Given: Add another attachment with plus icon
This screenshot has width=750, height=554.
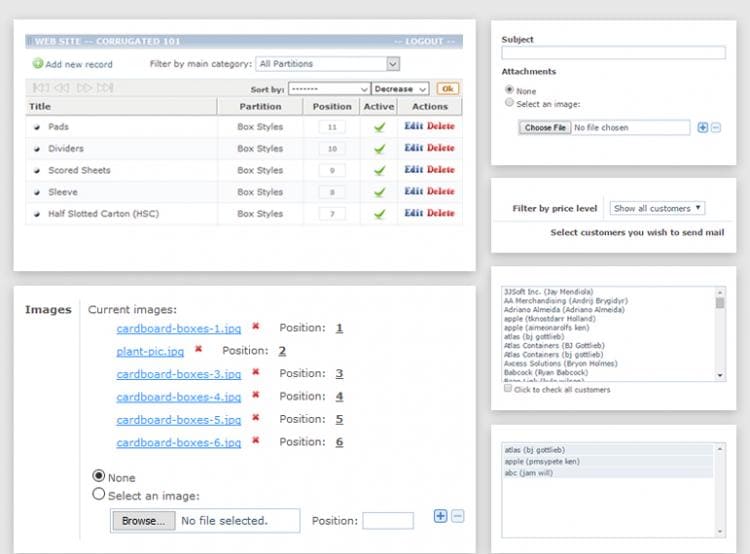Looking at the screenshot, I should tap(703, 127).
